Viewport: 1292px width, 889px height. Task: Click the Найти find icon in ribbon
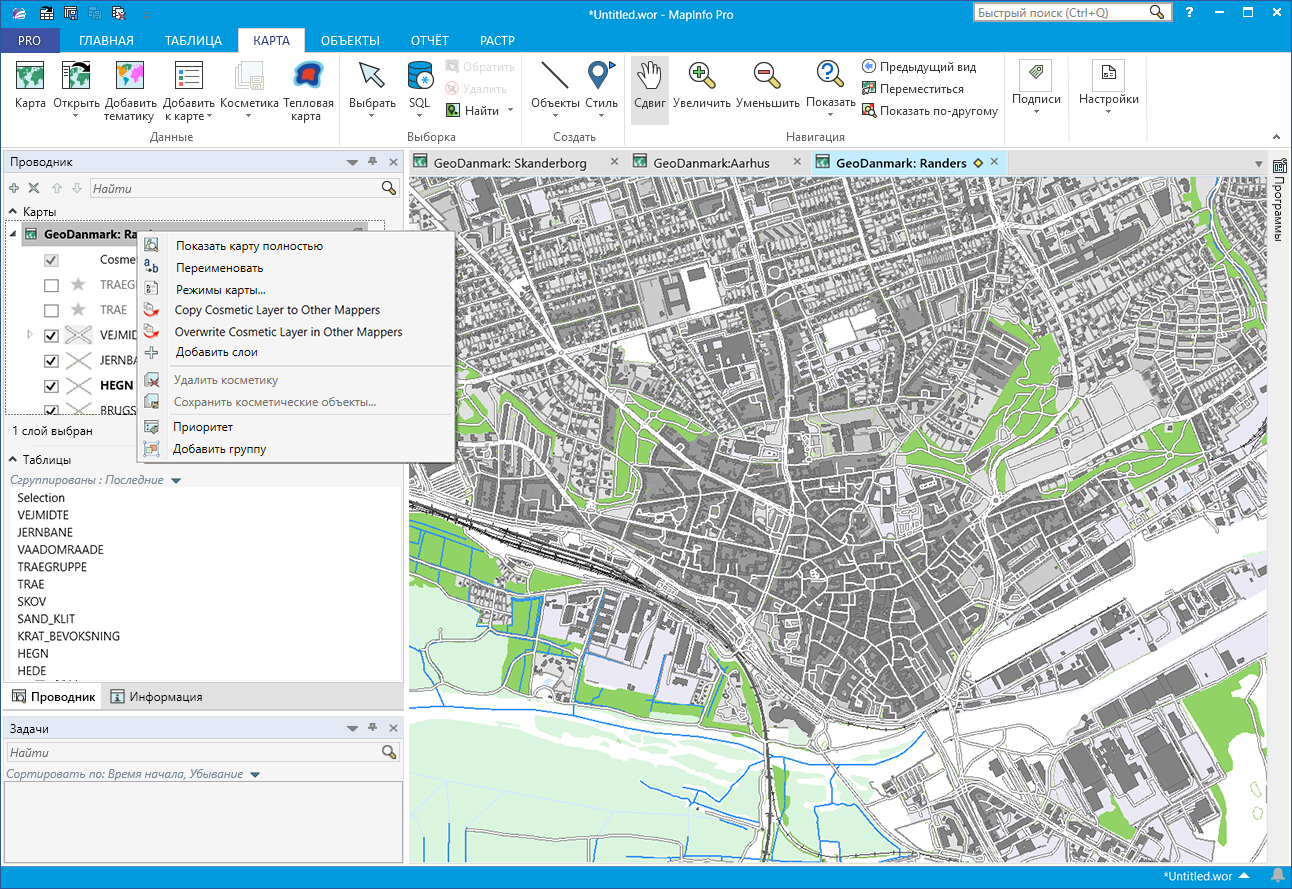point(453,110)
